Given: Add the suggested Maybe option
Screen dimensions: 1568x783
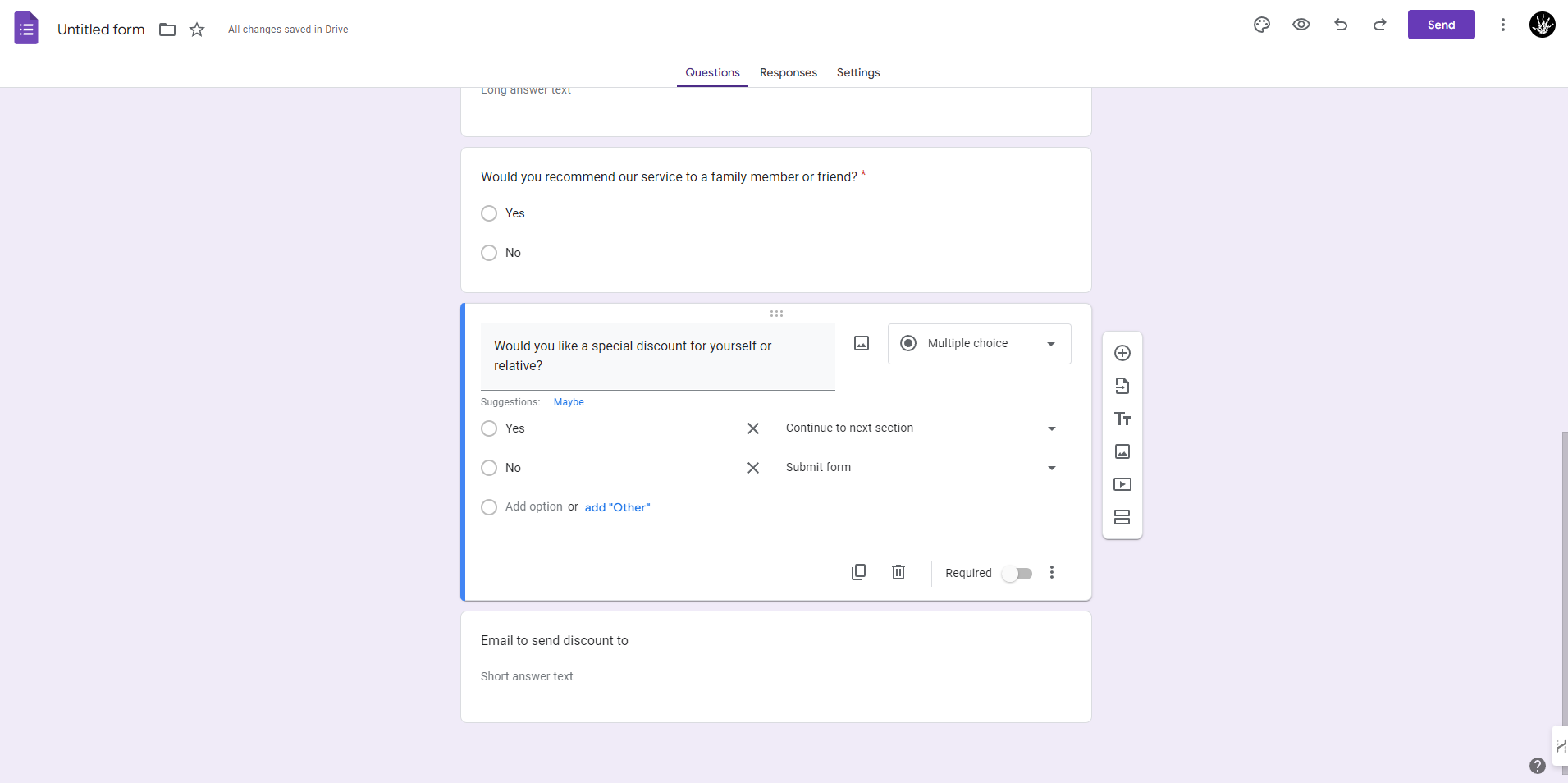Looking at the screenshot, I should tap(569, 402).
